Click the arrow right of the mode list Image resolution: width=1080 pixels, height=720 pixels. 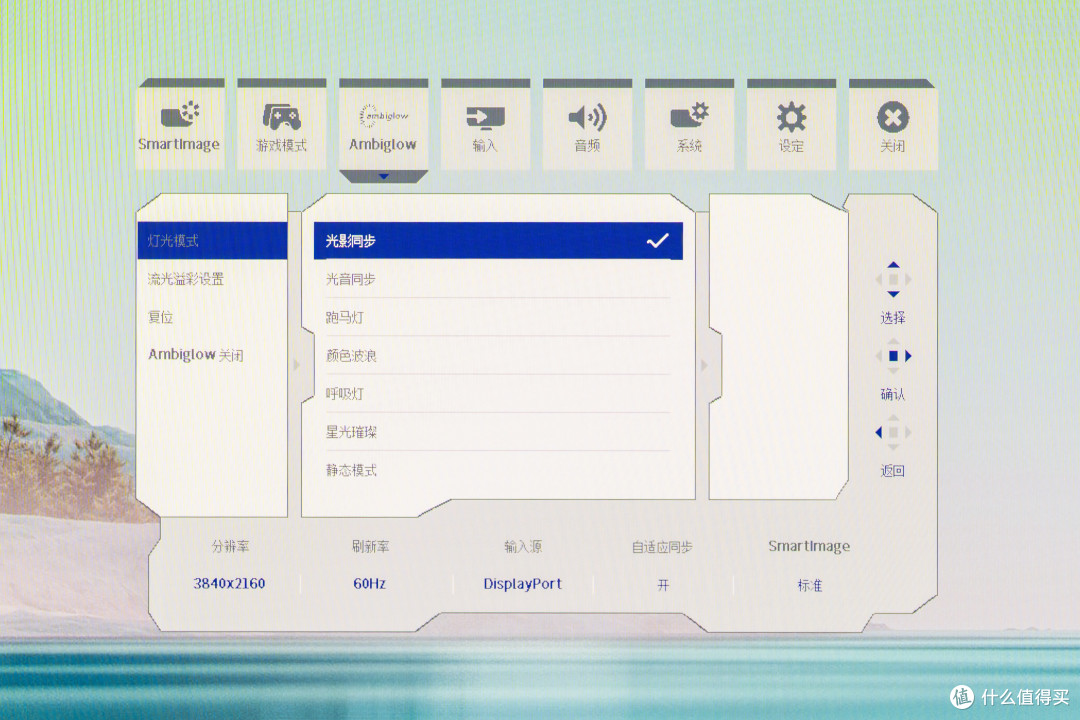point(704,364)
